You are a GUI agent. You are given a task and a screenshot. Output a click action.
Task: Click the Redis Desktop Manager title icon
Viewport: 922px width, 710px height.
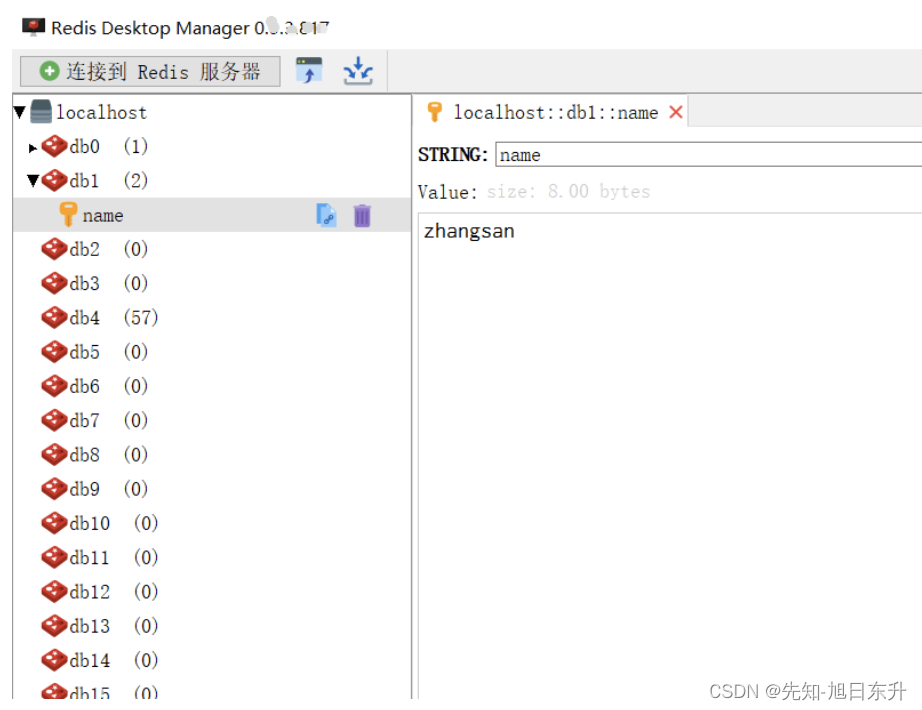click(34, 27)
